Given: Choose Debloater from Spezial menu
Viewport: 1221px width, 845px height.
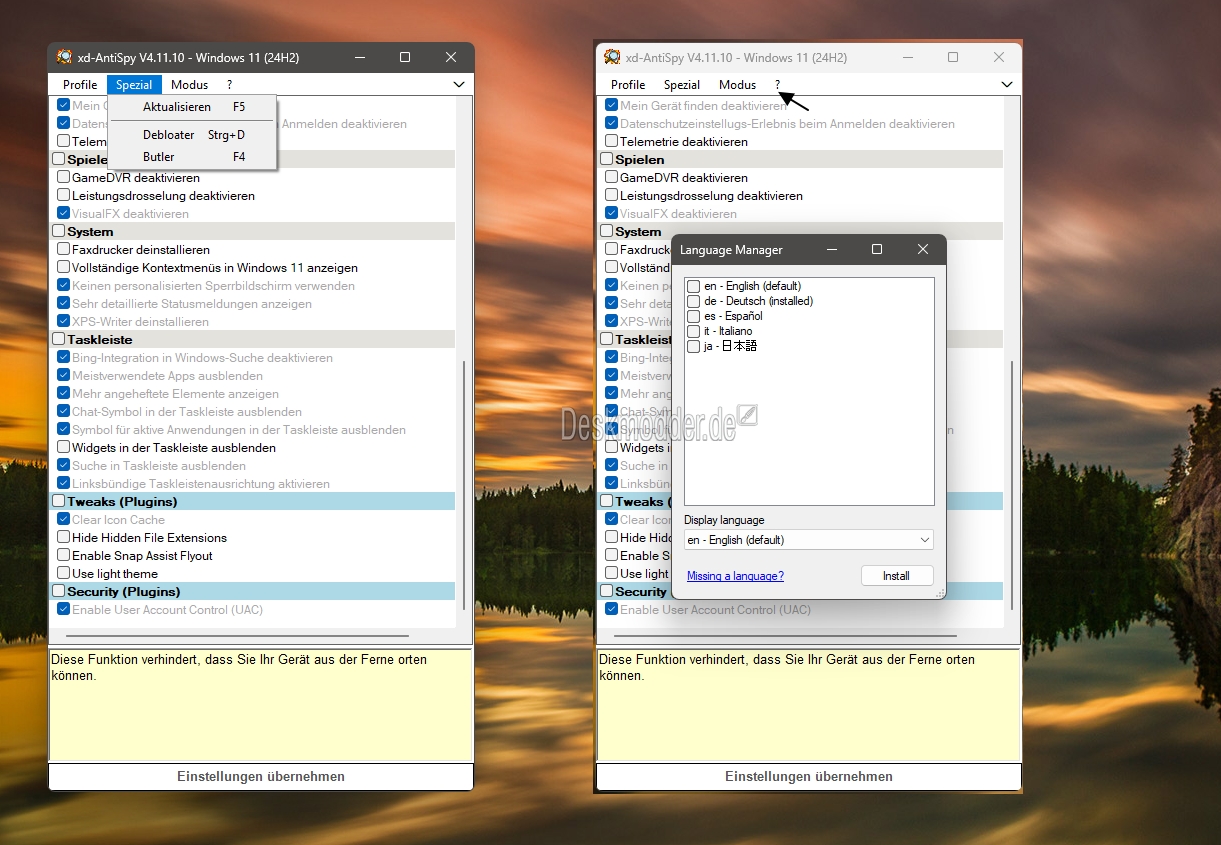Looking at the screenshot, I should (192, 135).
